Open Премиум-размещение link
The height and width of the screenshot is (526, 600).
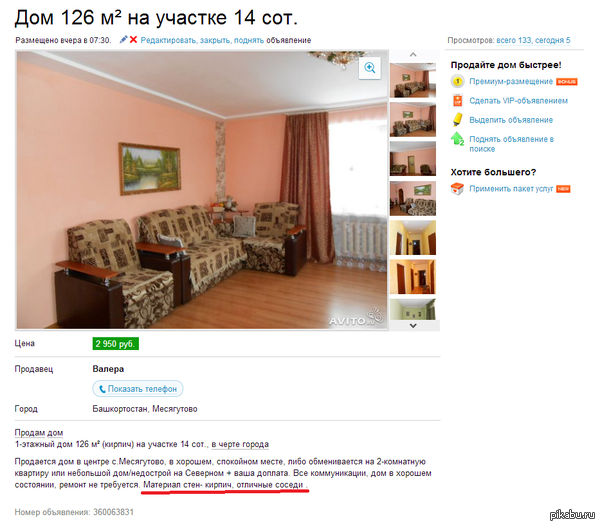tap(511, 81)
